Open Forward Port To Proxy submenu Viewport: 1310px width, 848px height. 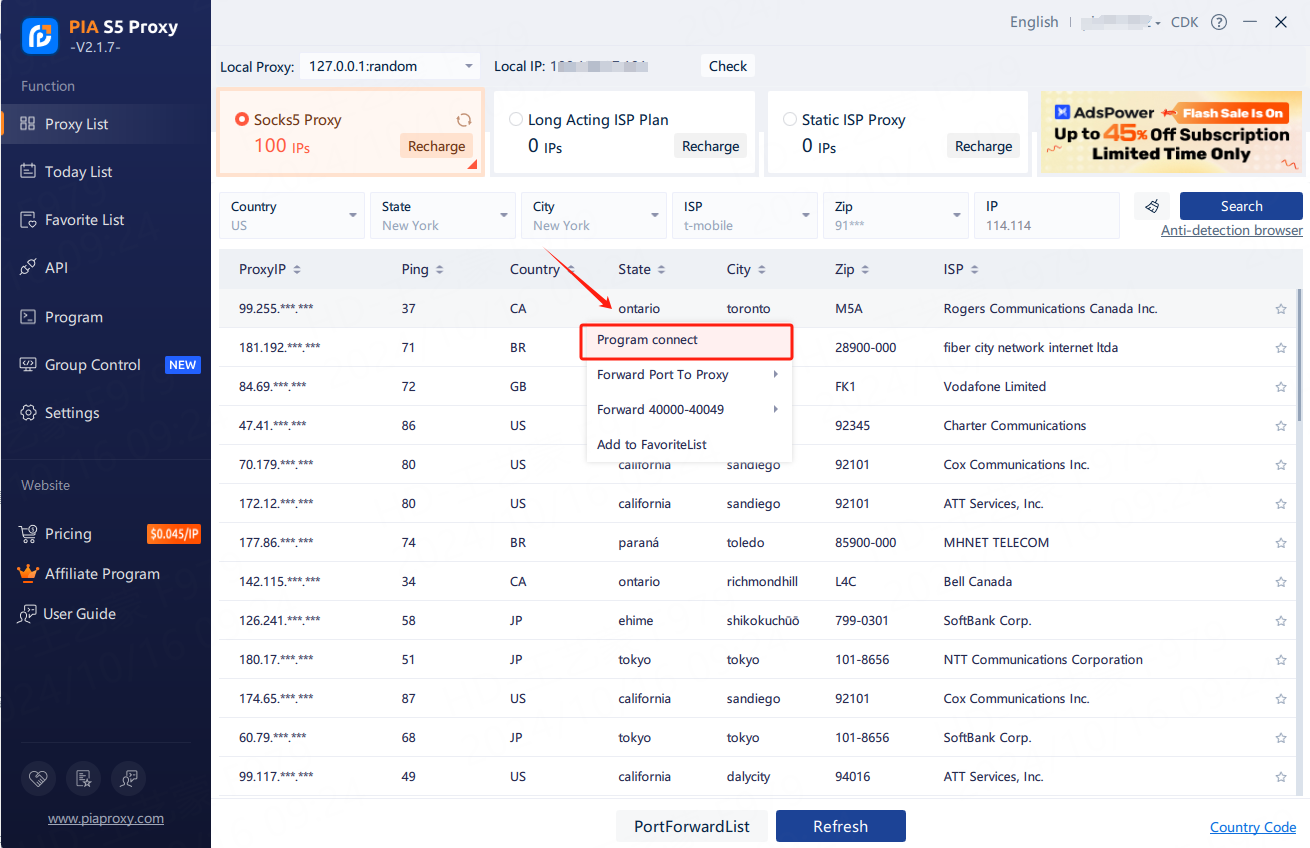click(689, 375)
